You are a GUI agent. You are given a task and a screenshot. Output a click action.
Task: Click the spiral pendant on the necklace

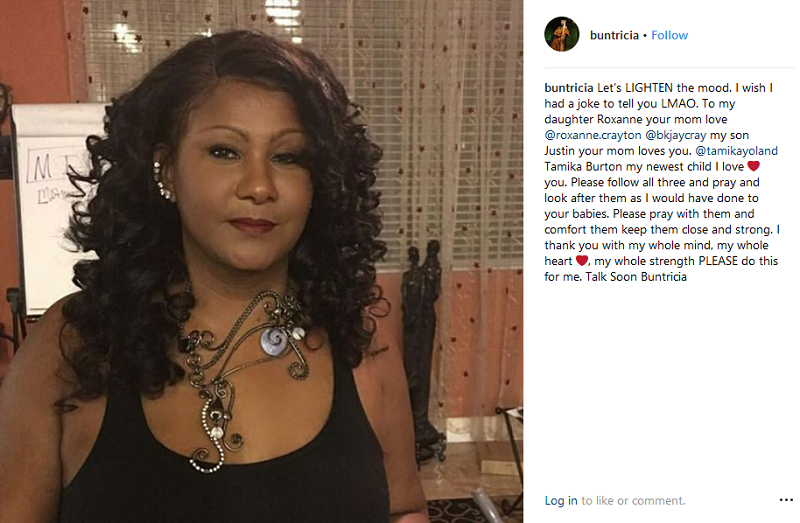[x=274, y=340]
